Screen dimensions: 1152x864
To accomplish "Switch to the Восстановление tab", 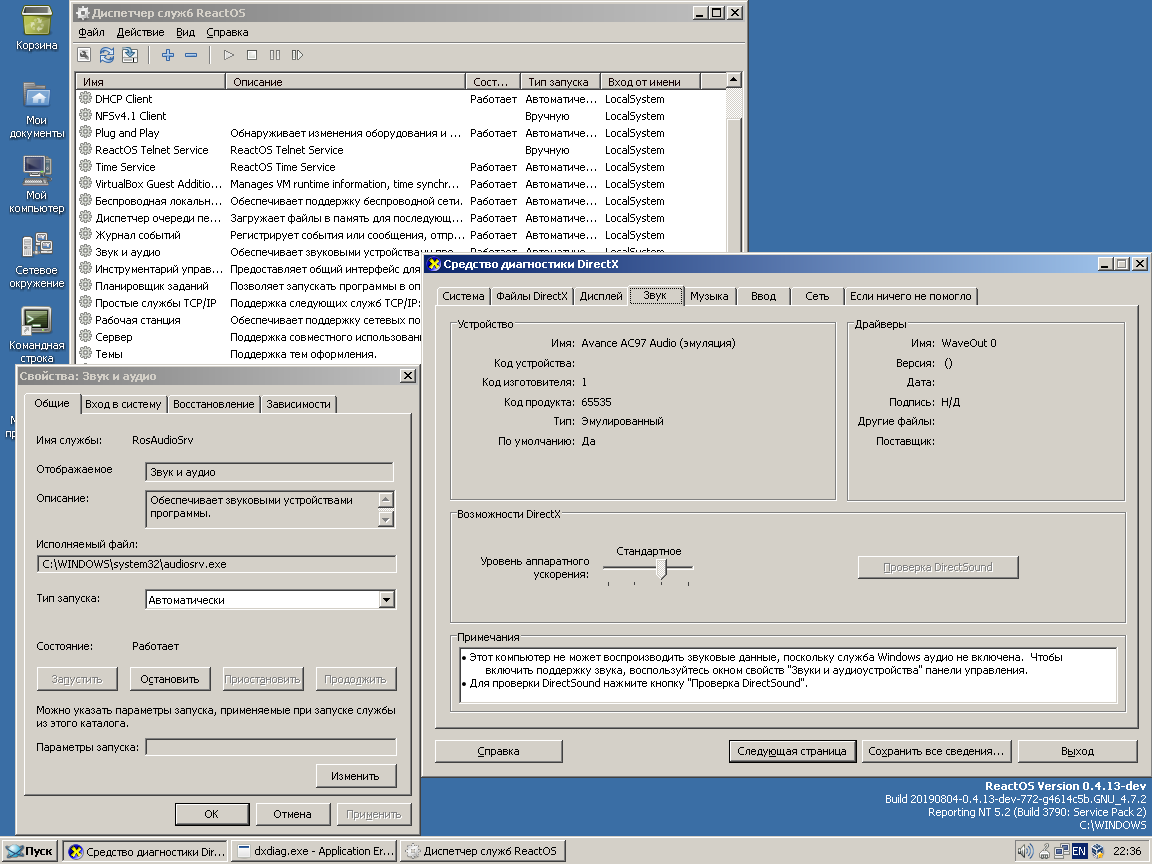I will coord(214,404).
